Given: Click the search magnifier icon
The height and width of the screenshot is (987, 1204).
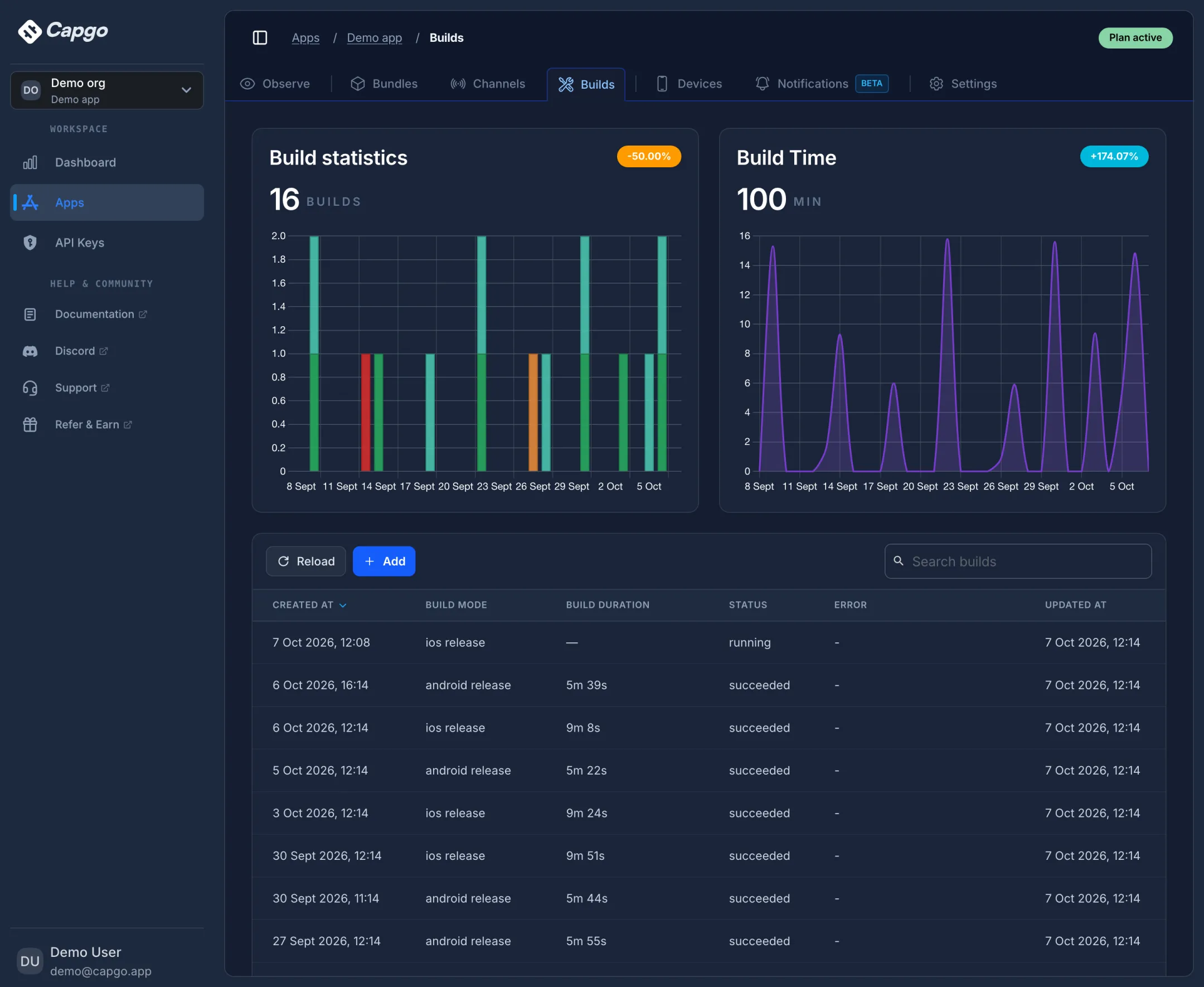Looking at the screenshot, I should tap(899, 561).
